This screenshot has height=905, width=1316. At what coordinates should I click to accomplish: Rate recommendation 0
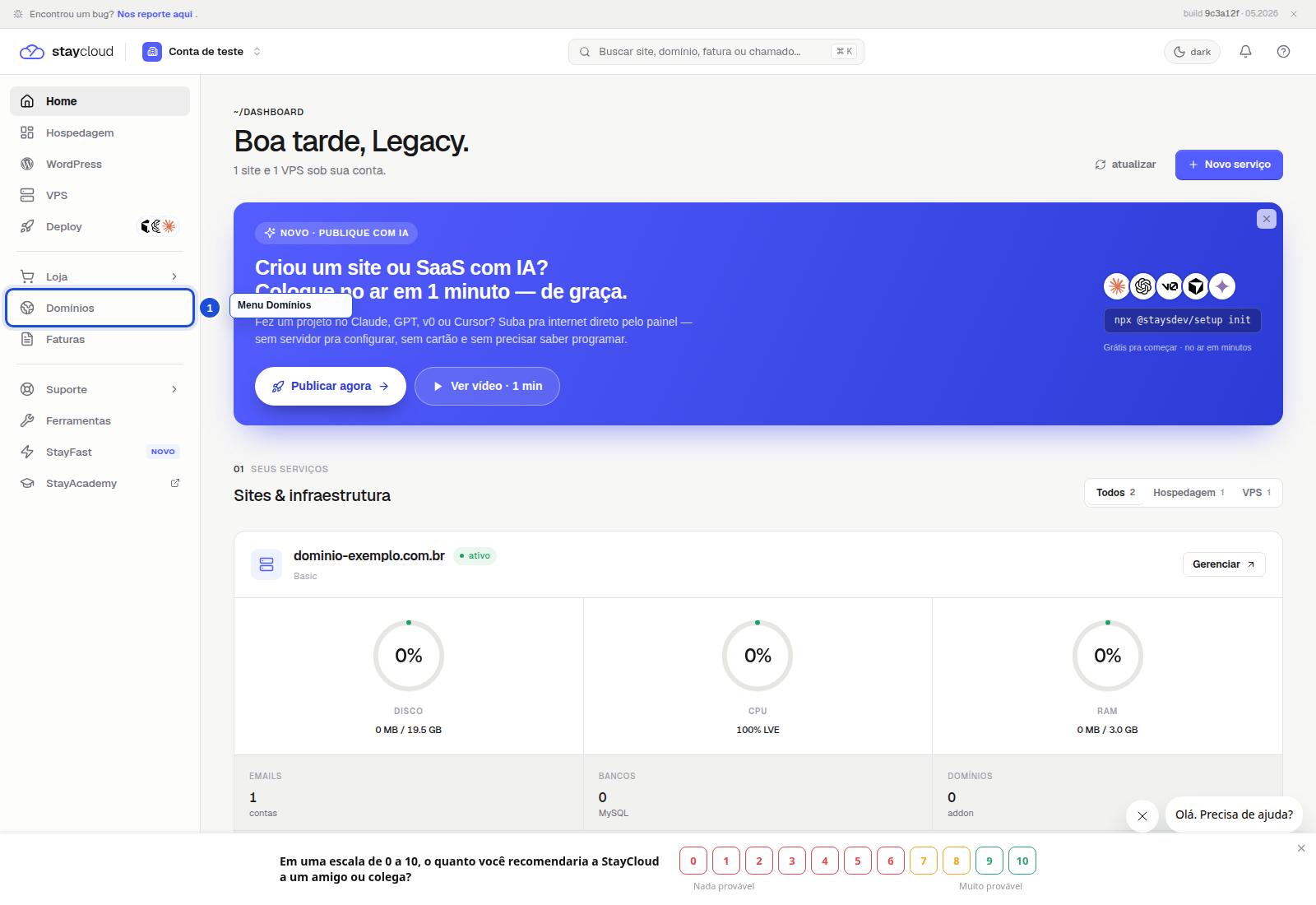[x=693, y=861]
